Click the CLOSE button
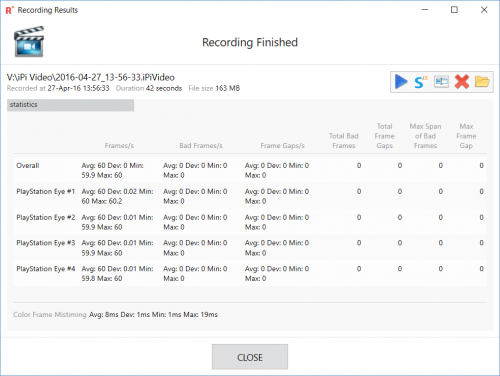Screen dimensions: 500x376 (250, 357)
